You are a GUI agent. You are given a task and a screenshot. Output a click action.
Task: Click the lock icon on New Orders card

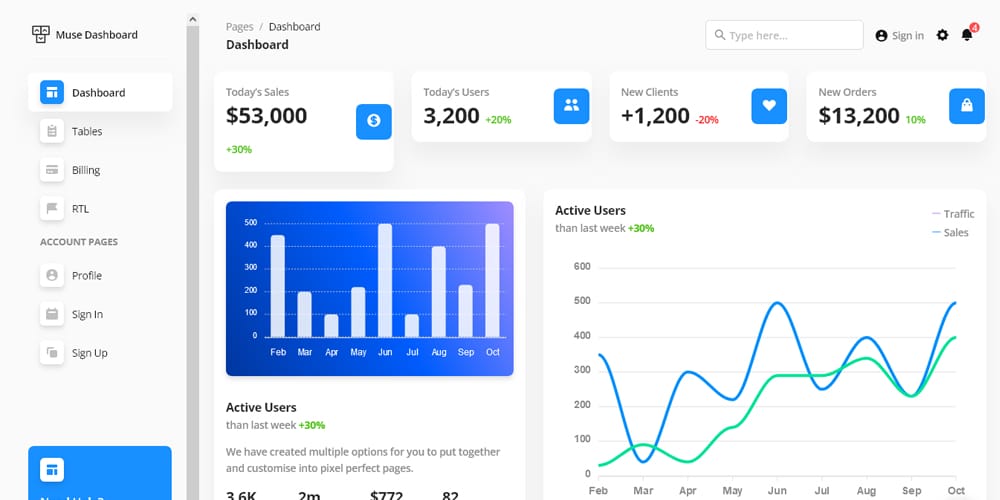click(x=967, y=106)
